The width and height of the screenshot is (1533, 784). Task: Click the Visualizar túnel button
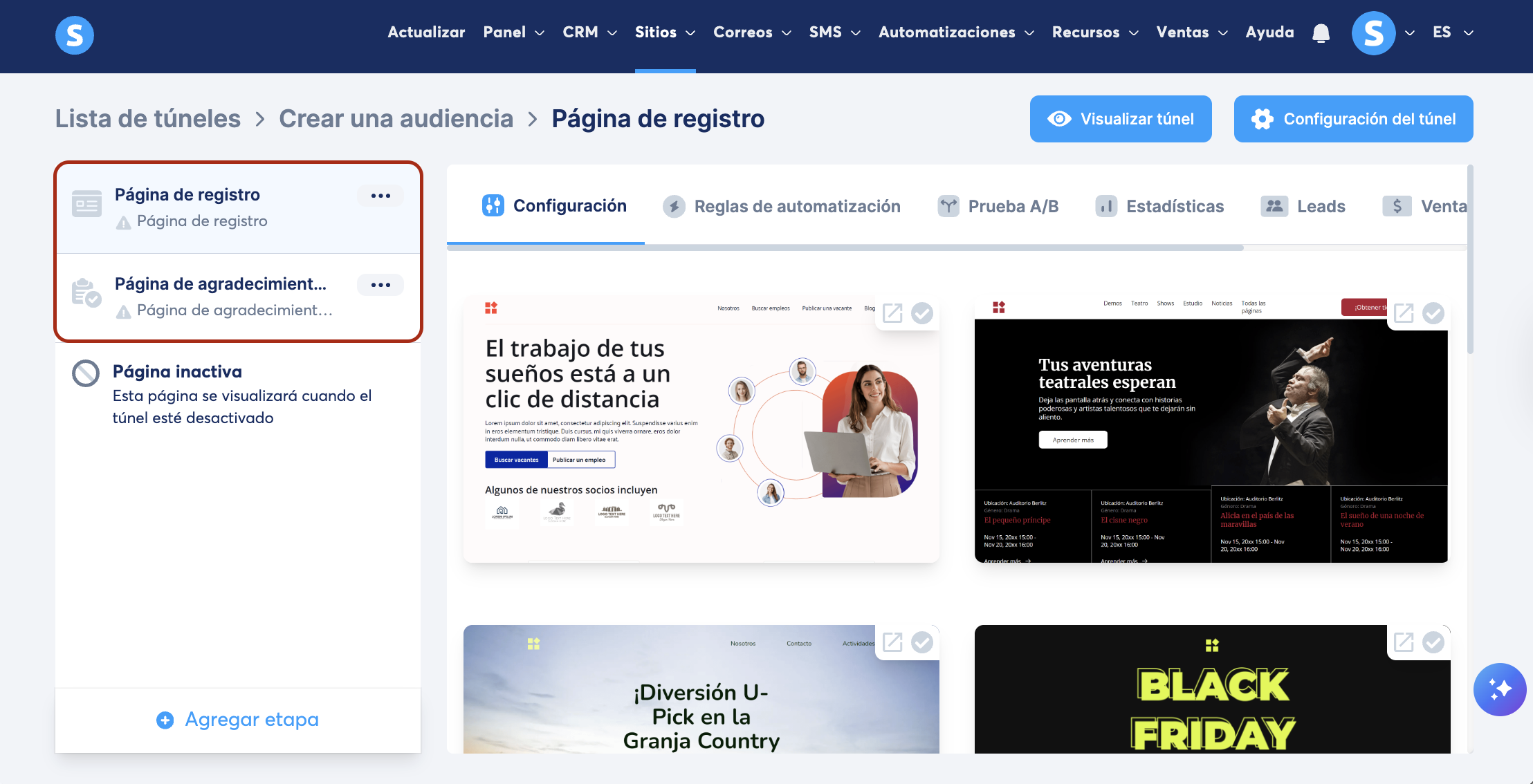[1121, 119]
